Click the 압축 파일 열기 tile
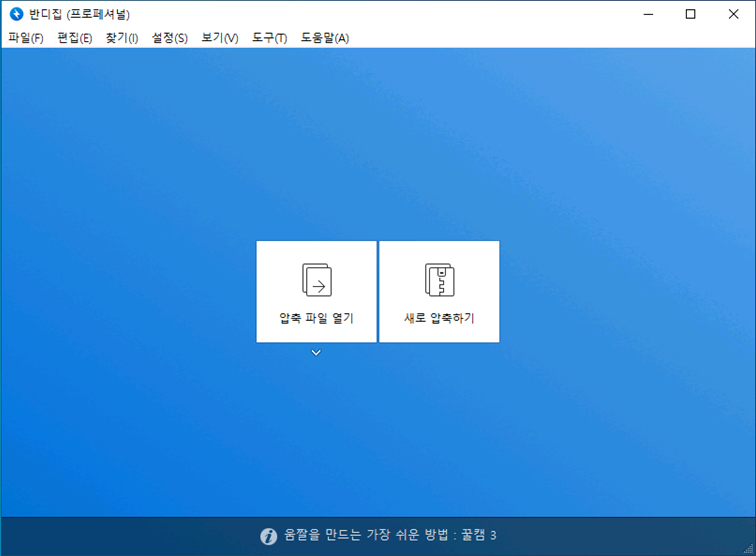 click(x=316, y=292)
